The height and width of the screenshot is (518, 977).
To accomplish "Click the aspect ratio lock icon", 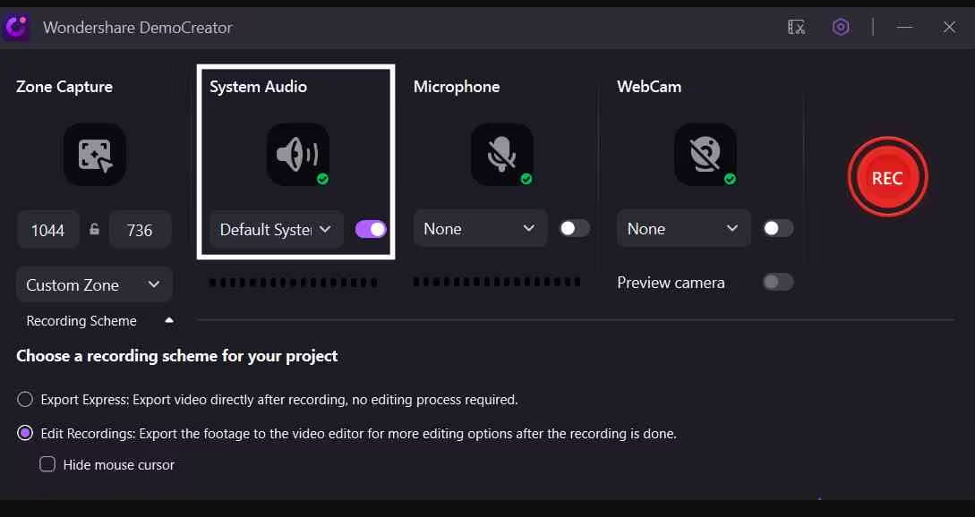I will 94,229.
